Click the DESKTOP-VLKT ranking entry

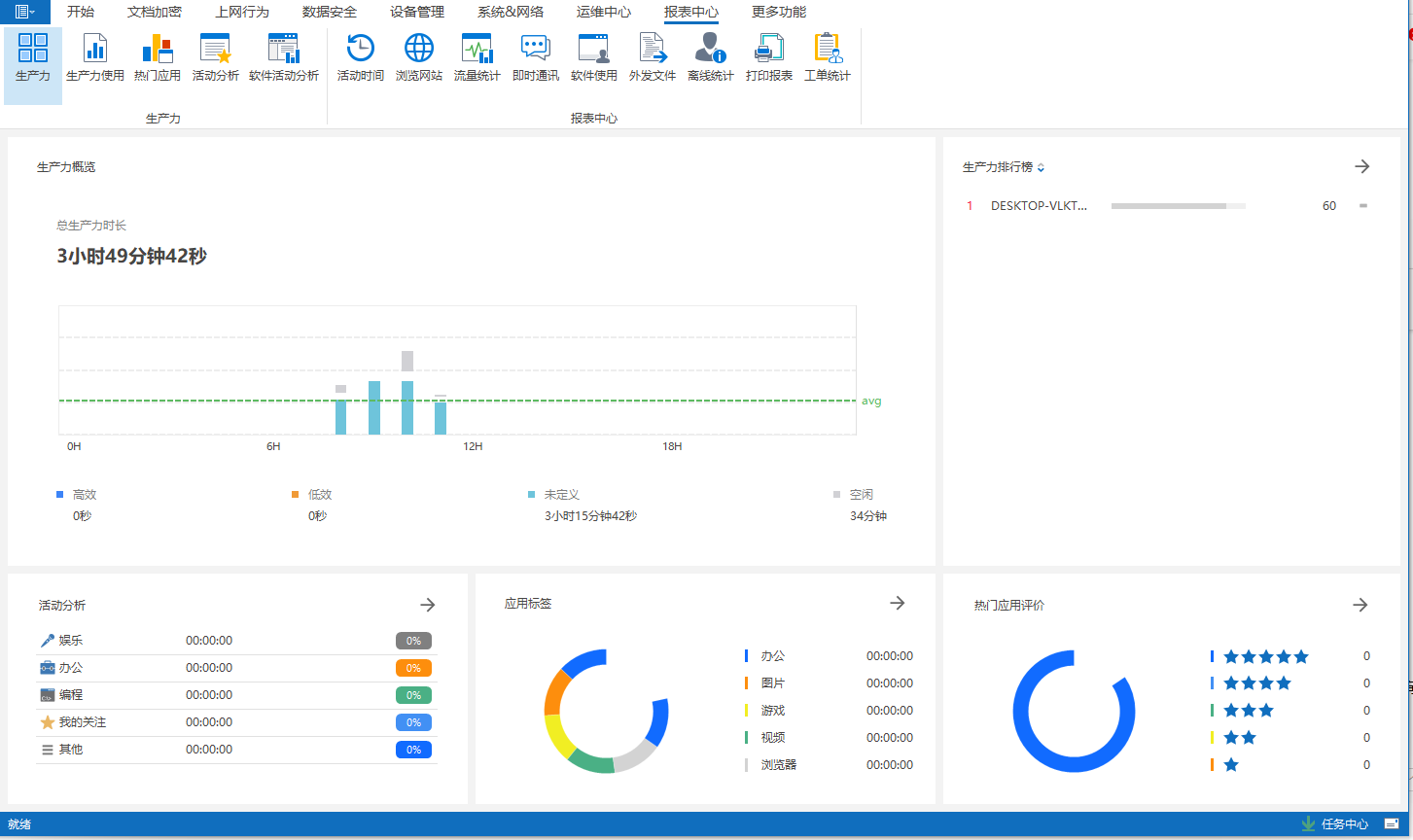coord(1039,206)
